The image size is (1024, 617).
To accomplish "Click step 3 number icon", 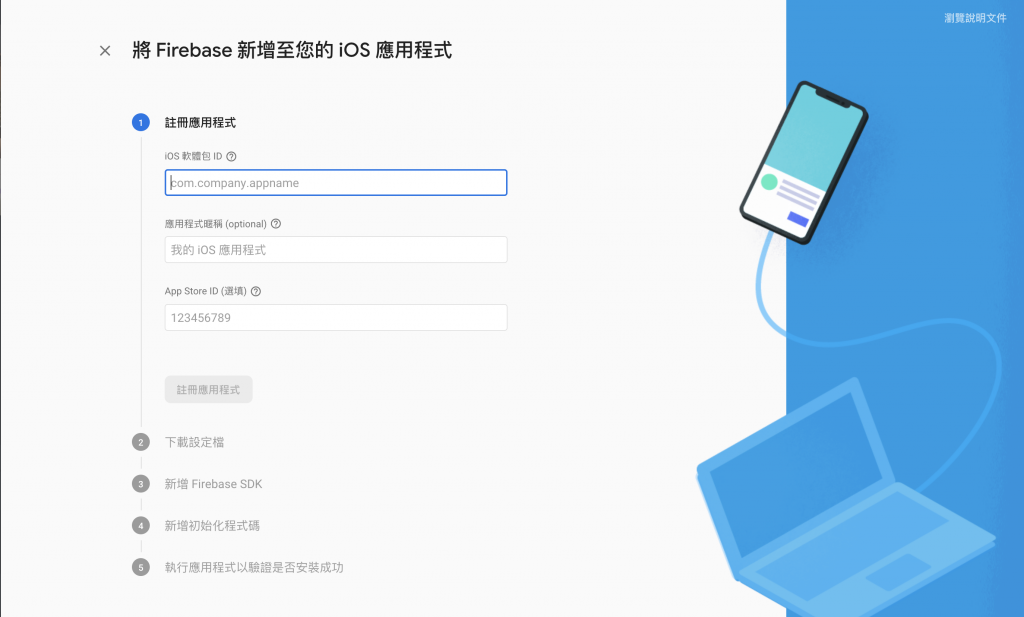I will click(x=140, y=484).
